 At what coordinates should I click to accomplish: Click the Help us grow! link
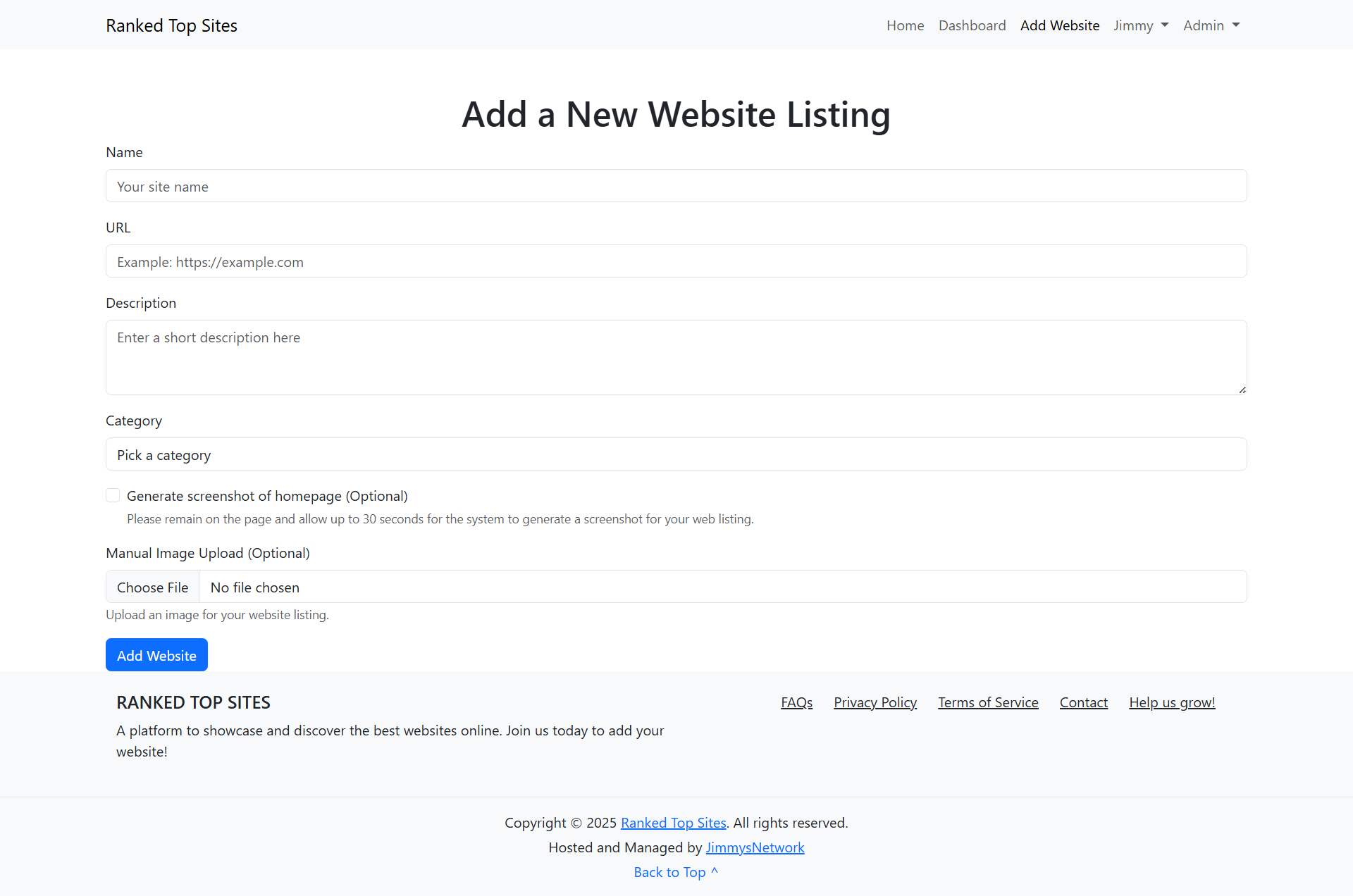(x=1171, y=702)
